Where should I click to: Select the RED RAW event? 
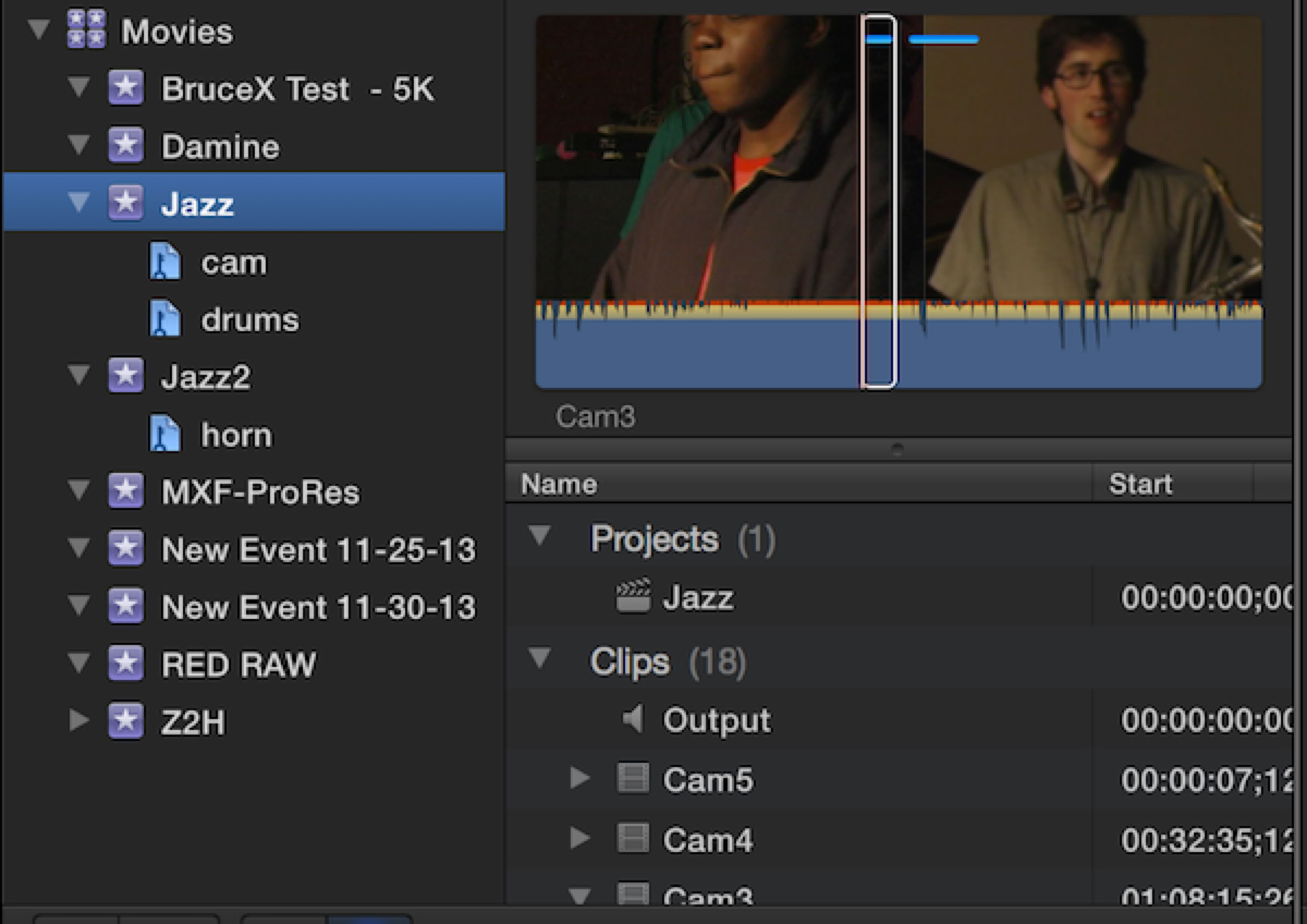[238, 664]
